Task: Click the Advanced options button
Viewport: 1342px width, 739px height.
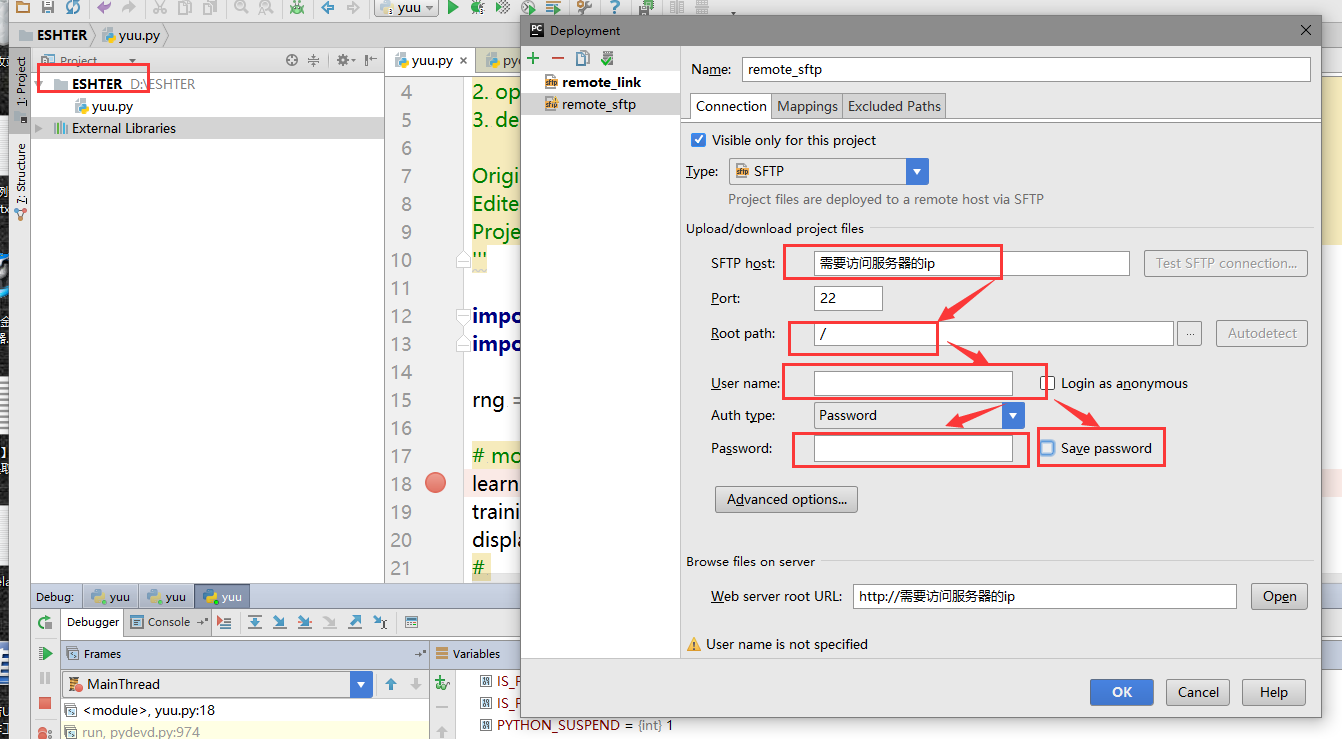Action: coord(786,499)
